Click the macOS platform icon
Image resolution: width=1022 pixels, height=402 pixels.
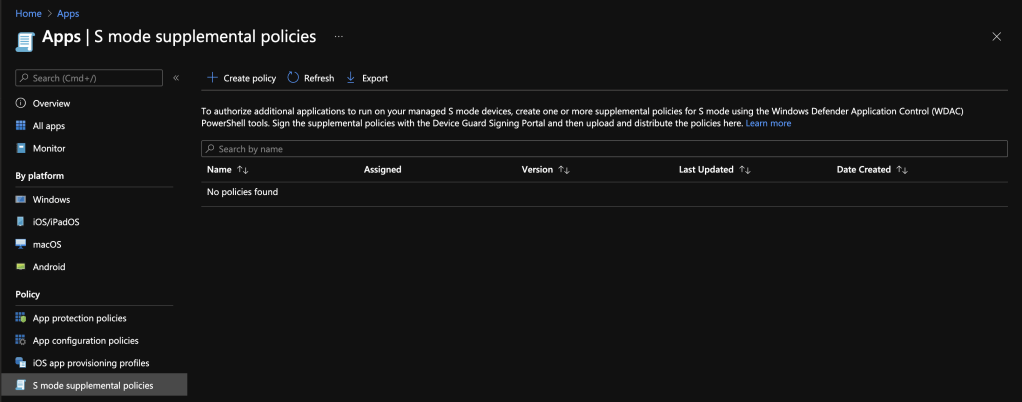(21, 244)
